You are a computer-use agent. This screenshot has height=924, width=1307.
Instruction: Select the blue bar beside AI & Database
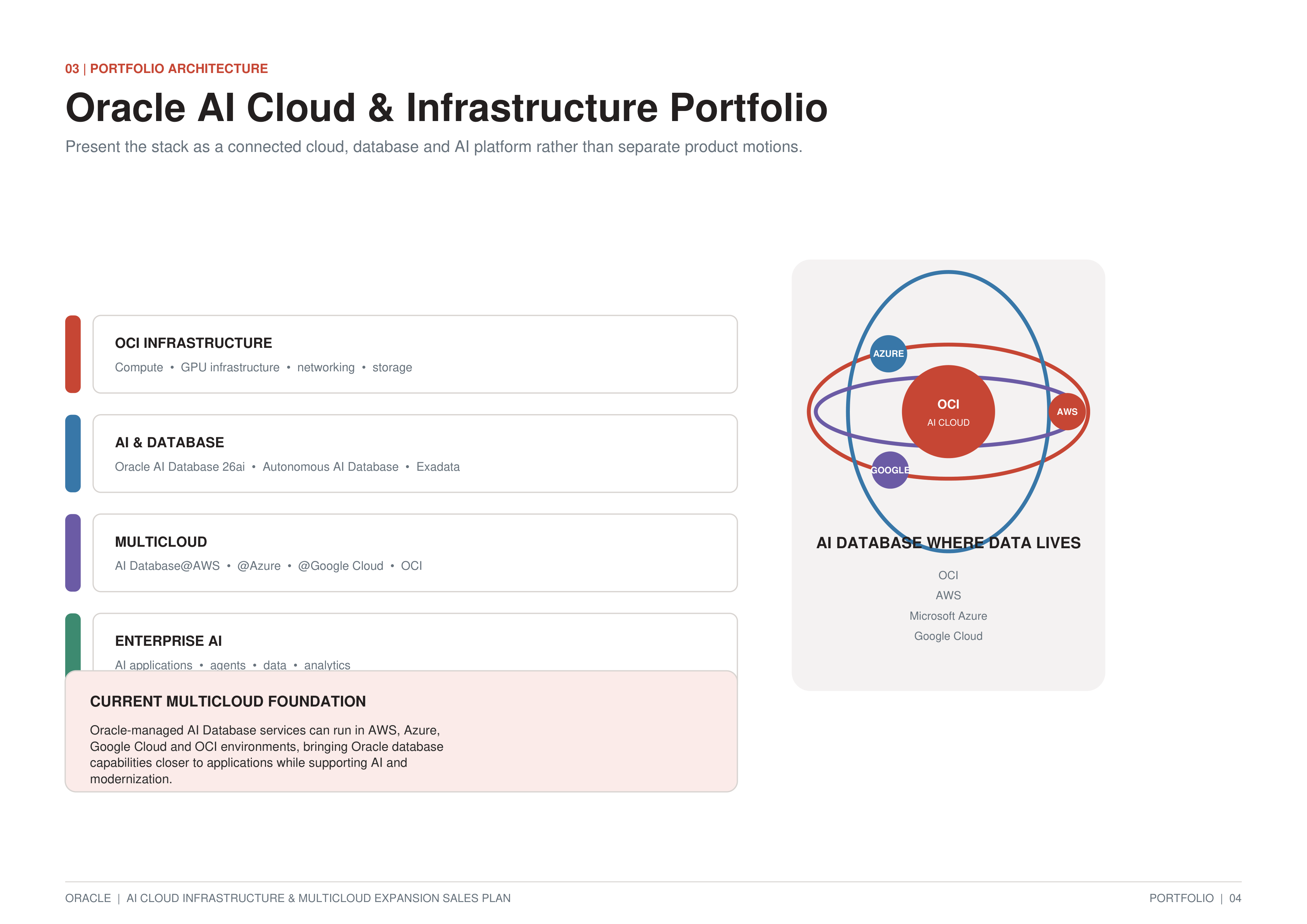[73, 454]
